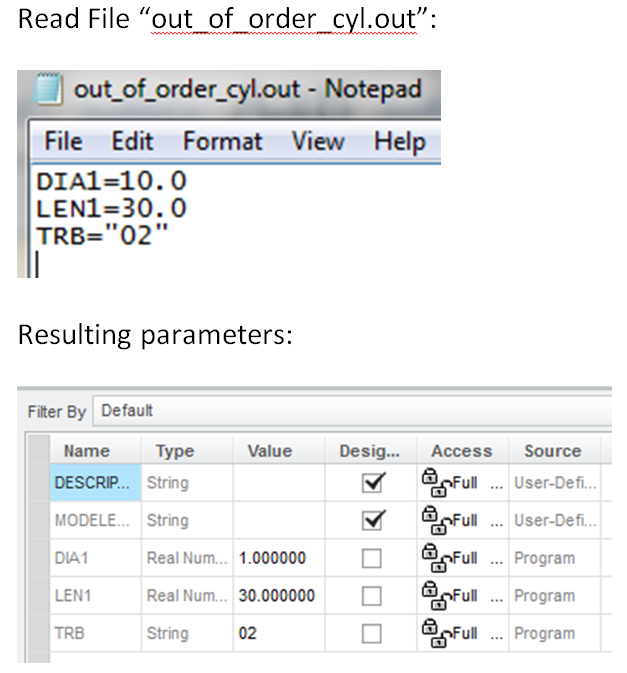Image resolution: width=627 pixels, height=673 pixels.
Task: Click the ellipsis next to Full in DIA1 row
Action: pos(496,561)
